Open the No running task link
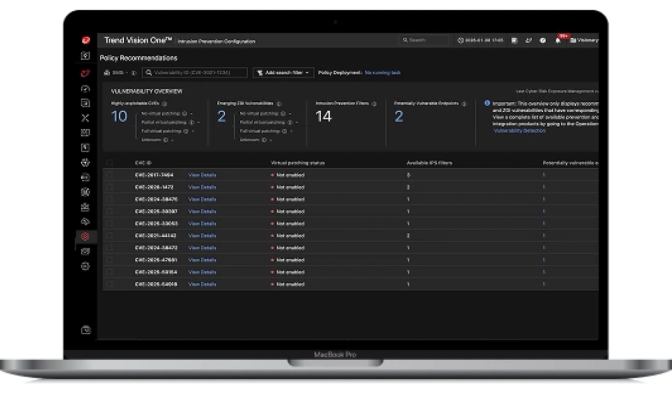This screenshot has width=672, height=394. [x=383, y=72]
